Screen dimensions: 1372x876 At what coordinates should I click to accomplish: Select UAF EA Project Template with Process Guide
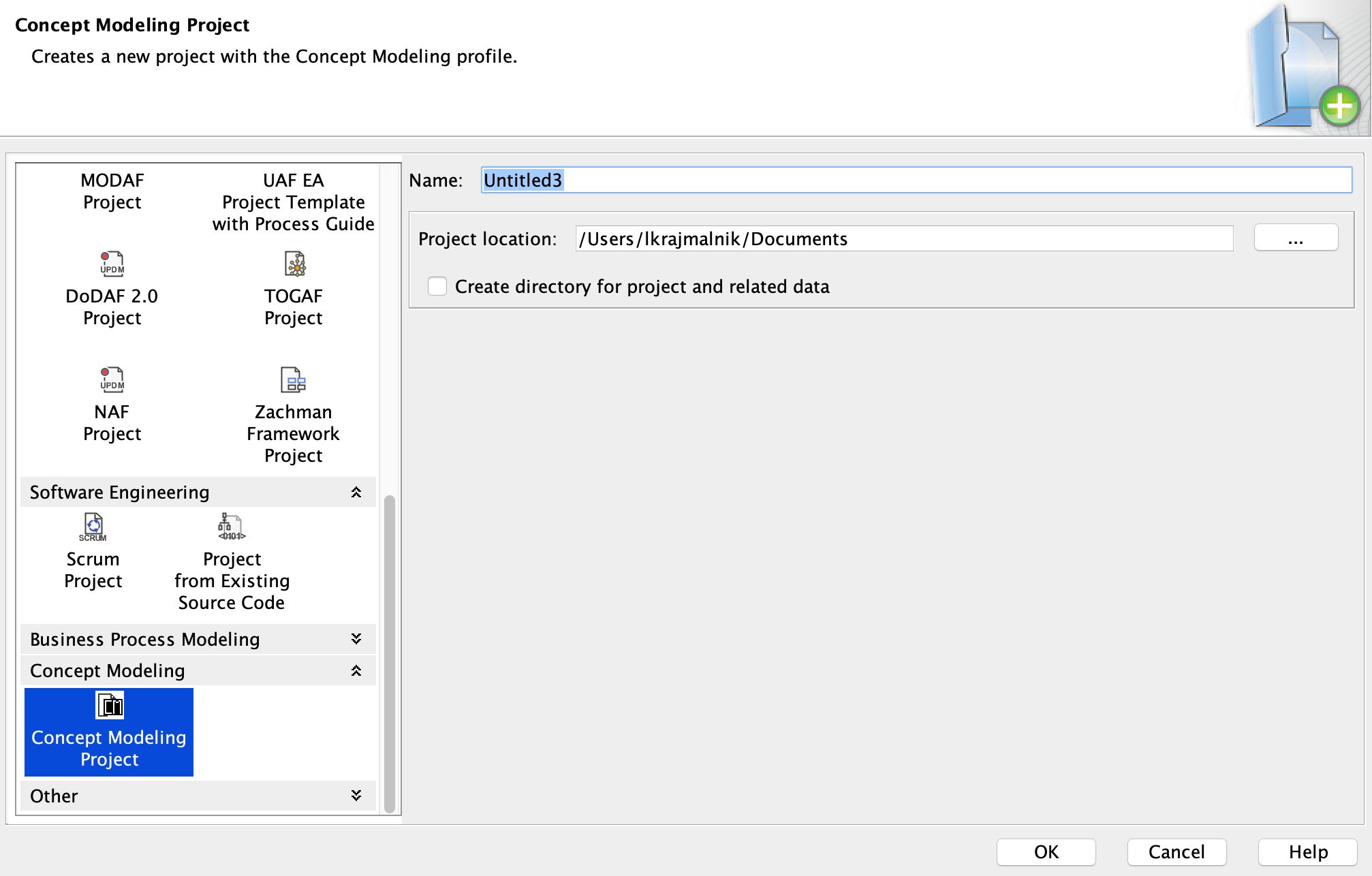(x=293, y=202)
